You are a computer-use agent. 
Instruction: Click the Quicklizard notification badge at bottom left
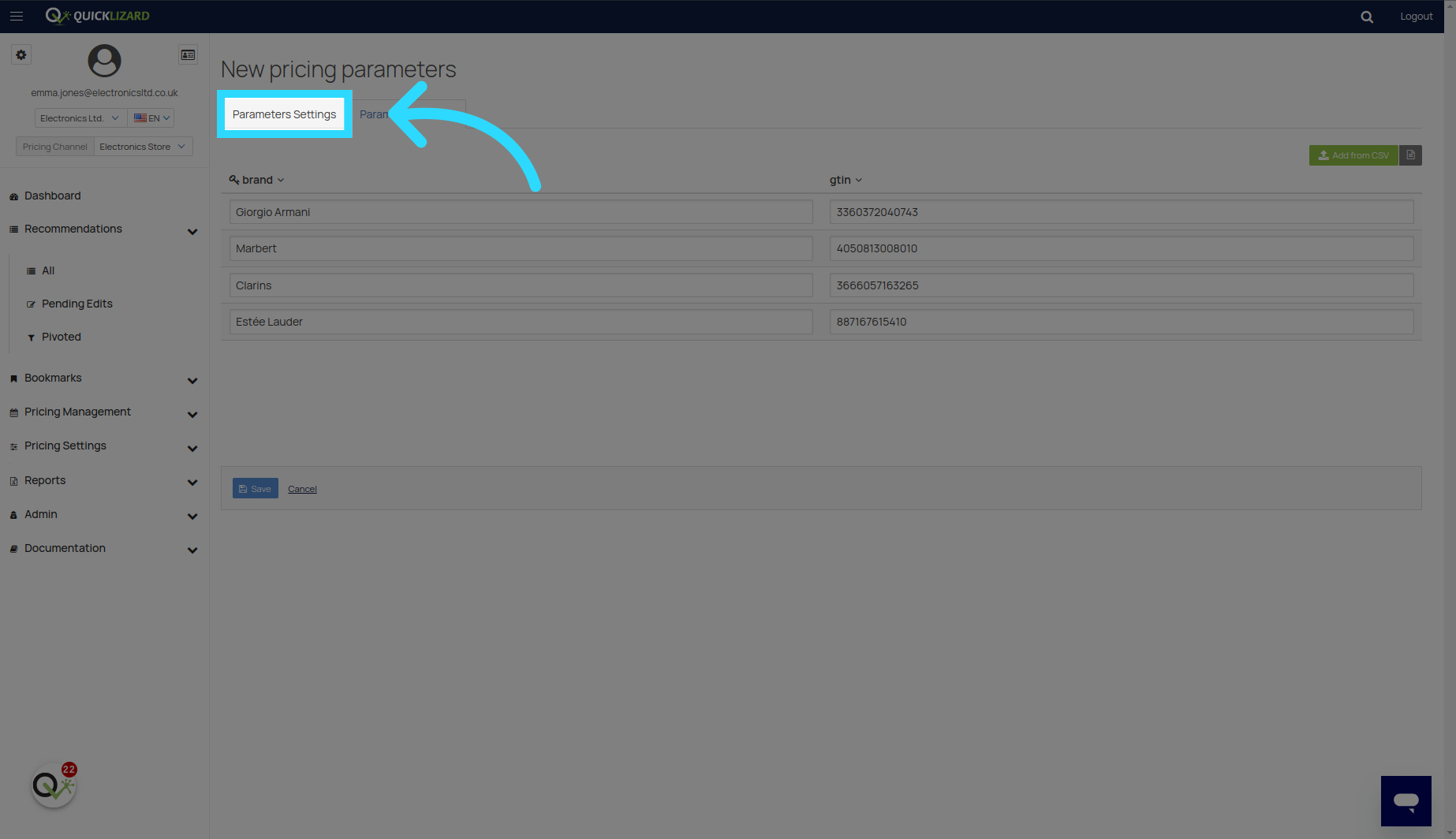click(x=69, y=769)
